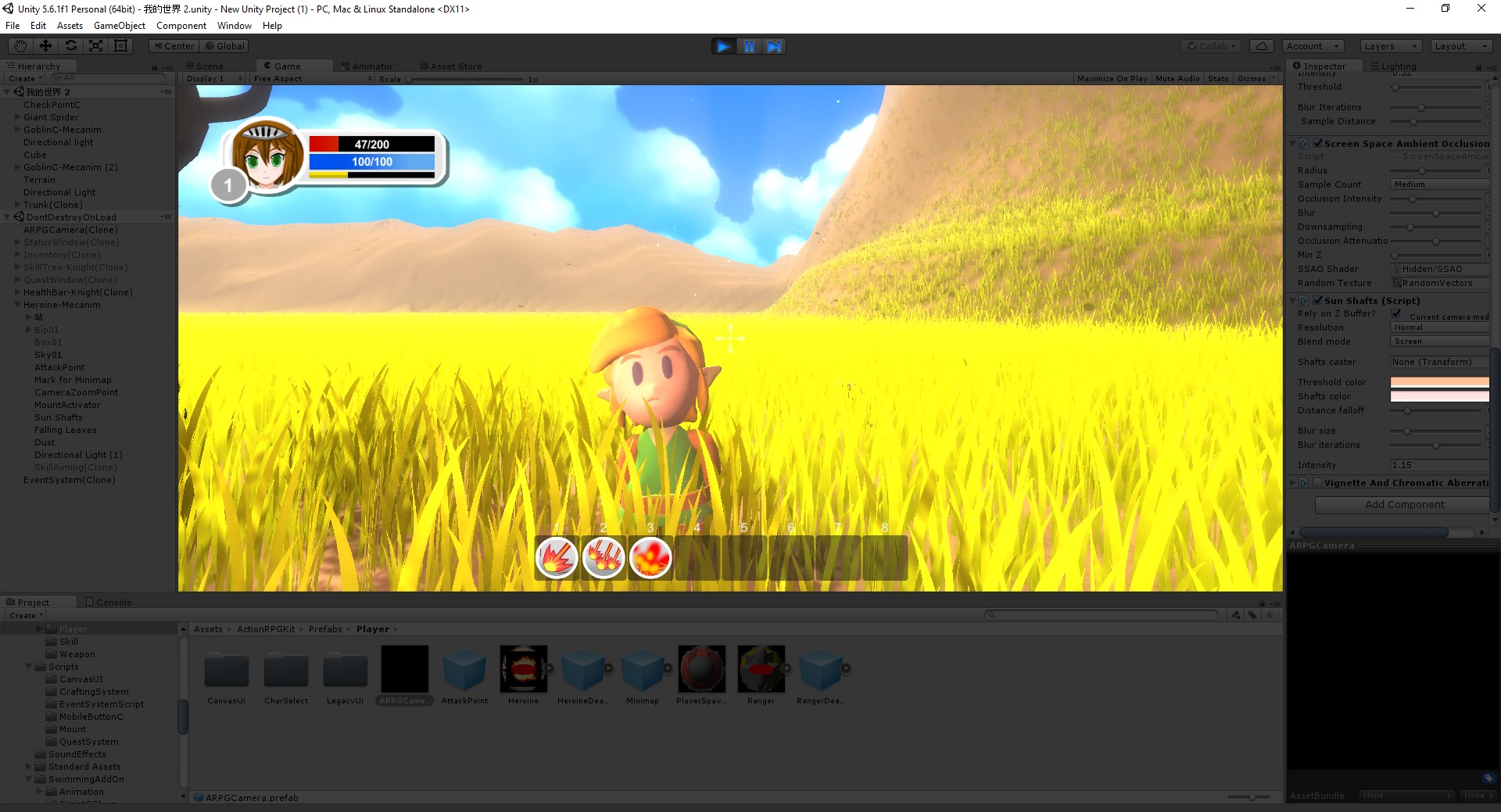Viewport: 1501px width, 812px height.
Task: Click the Add Component button
Action: pyautogui.click(x=1404, y=505)
